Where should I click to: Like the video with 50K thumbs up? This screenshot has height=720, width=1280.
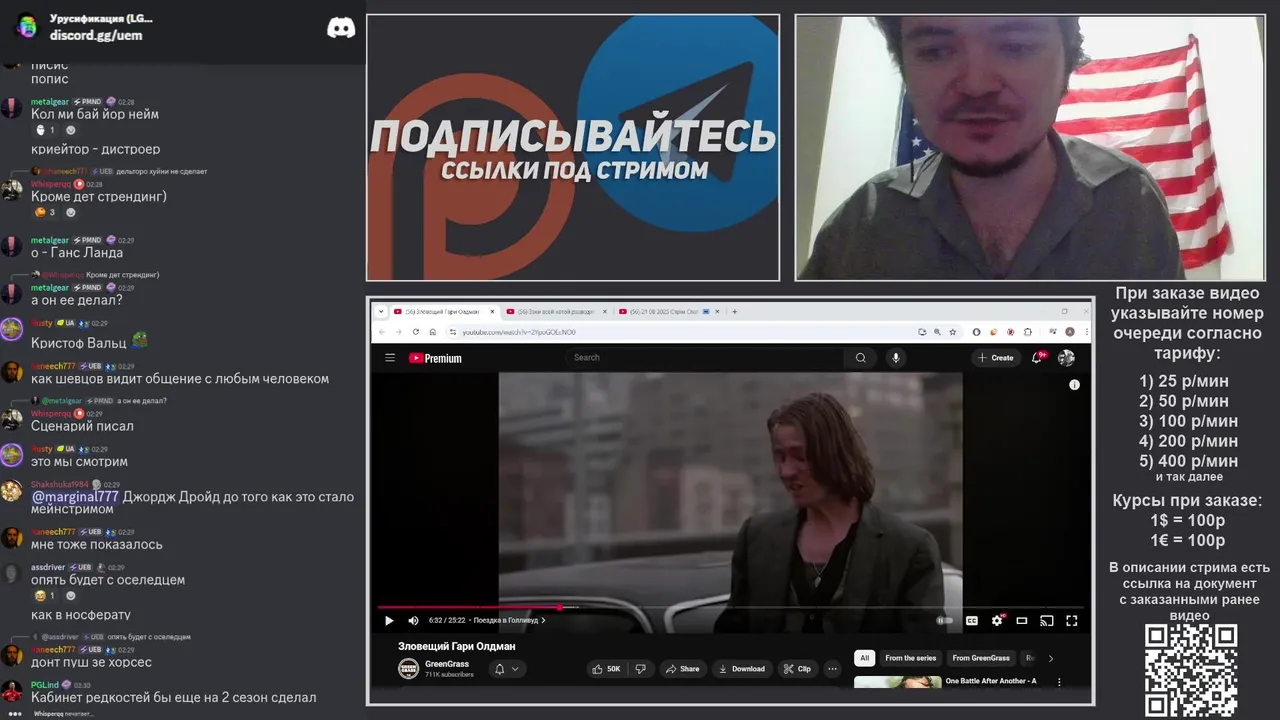tap(607, 669)
